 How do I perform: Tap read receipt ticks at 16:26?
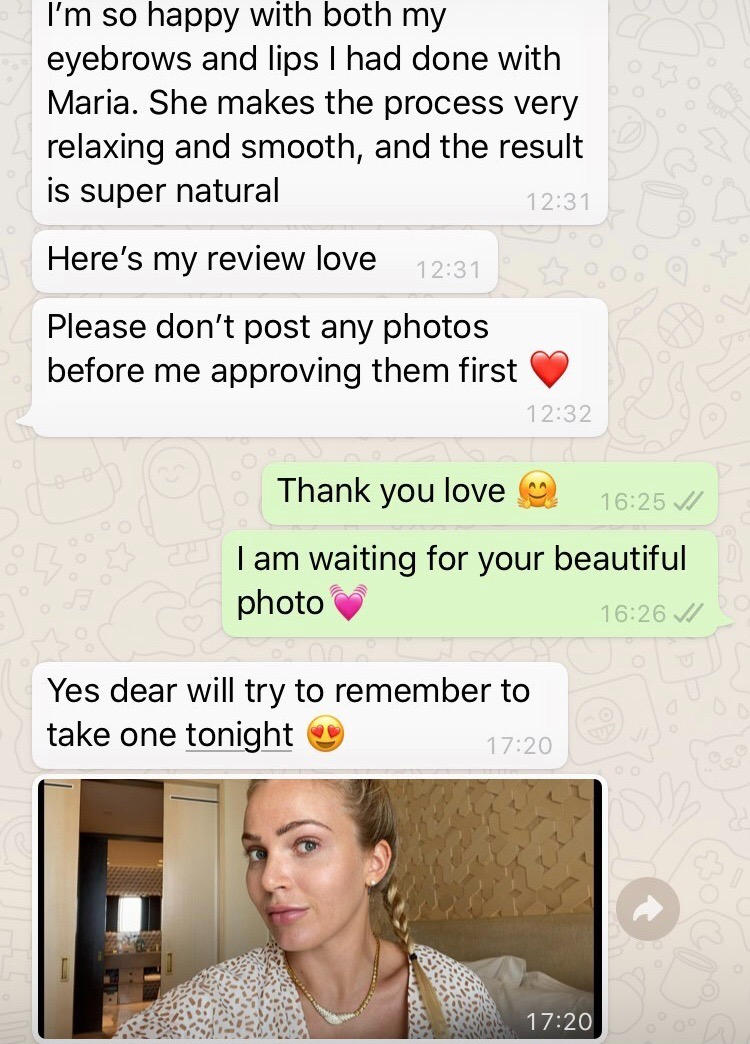(x=688, y=613)
